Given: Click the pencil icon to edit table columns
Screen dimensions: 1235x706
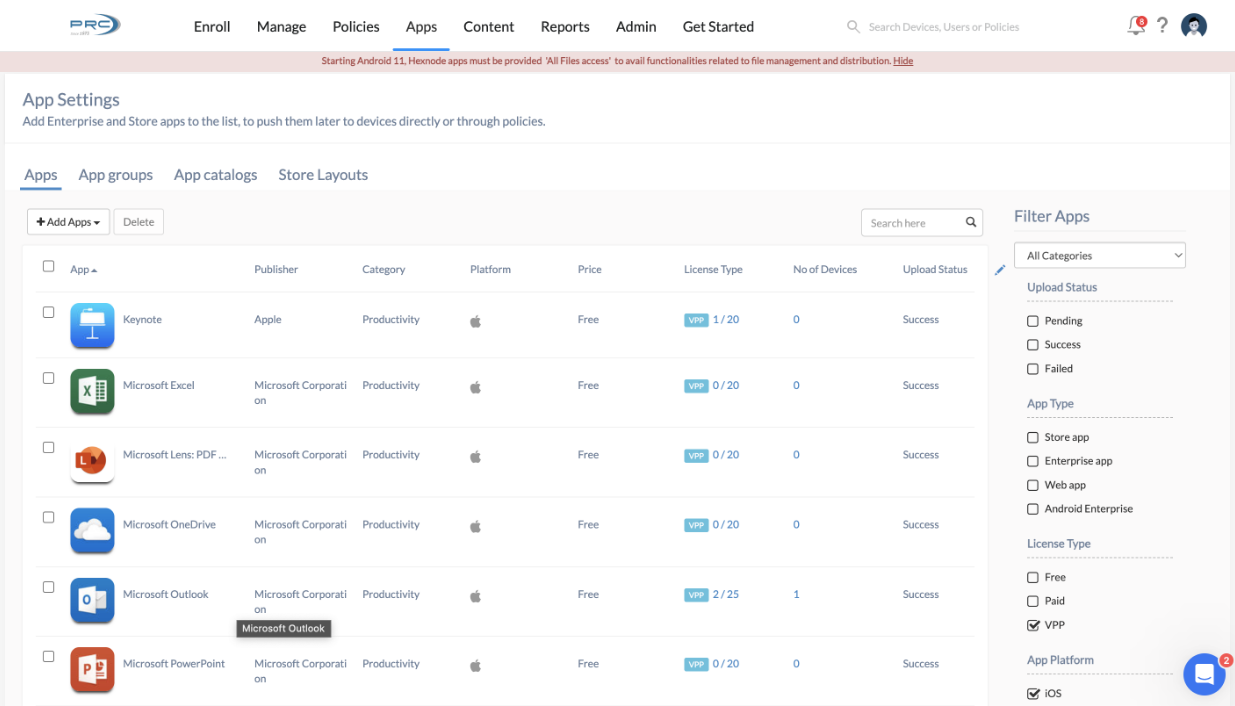Looking at the screenshot, I should click(x=999, y=269).
